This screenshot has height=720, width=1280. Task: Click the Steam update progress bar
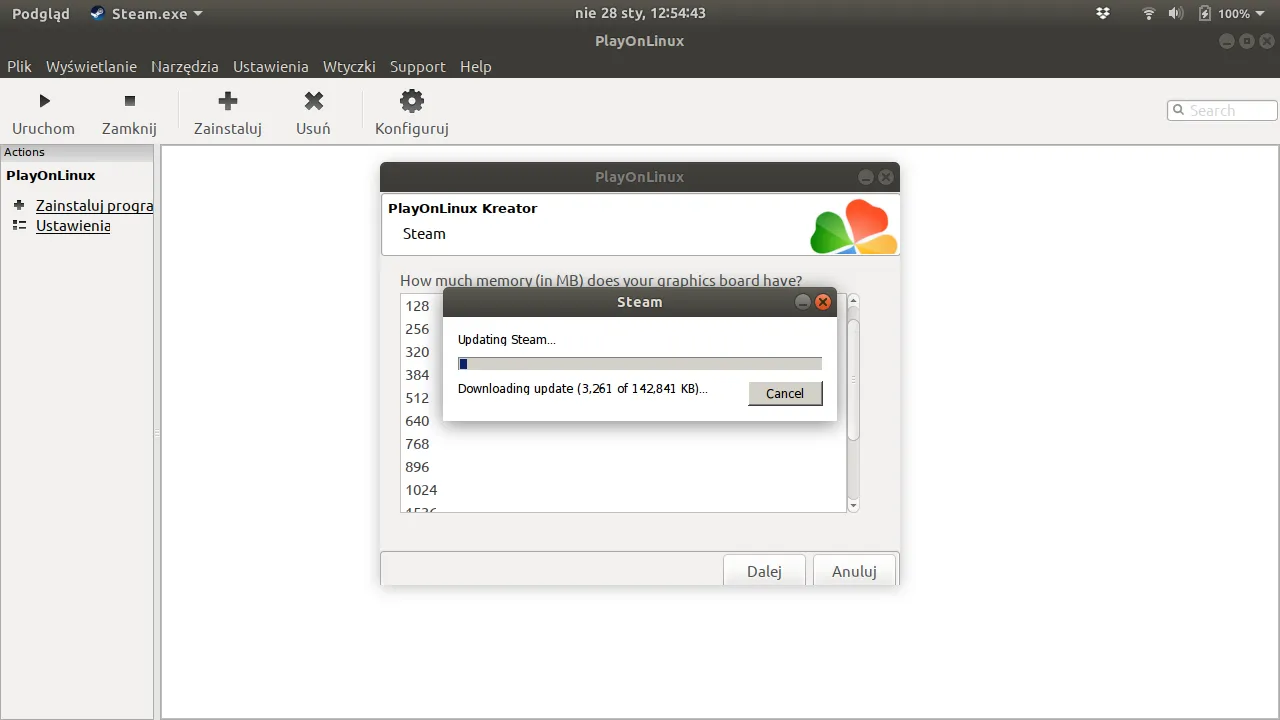pyautogui.click(x=640, y=364)
